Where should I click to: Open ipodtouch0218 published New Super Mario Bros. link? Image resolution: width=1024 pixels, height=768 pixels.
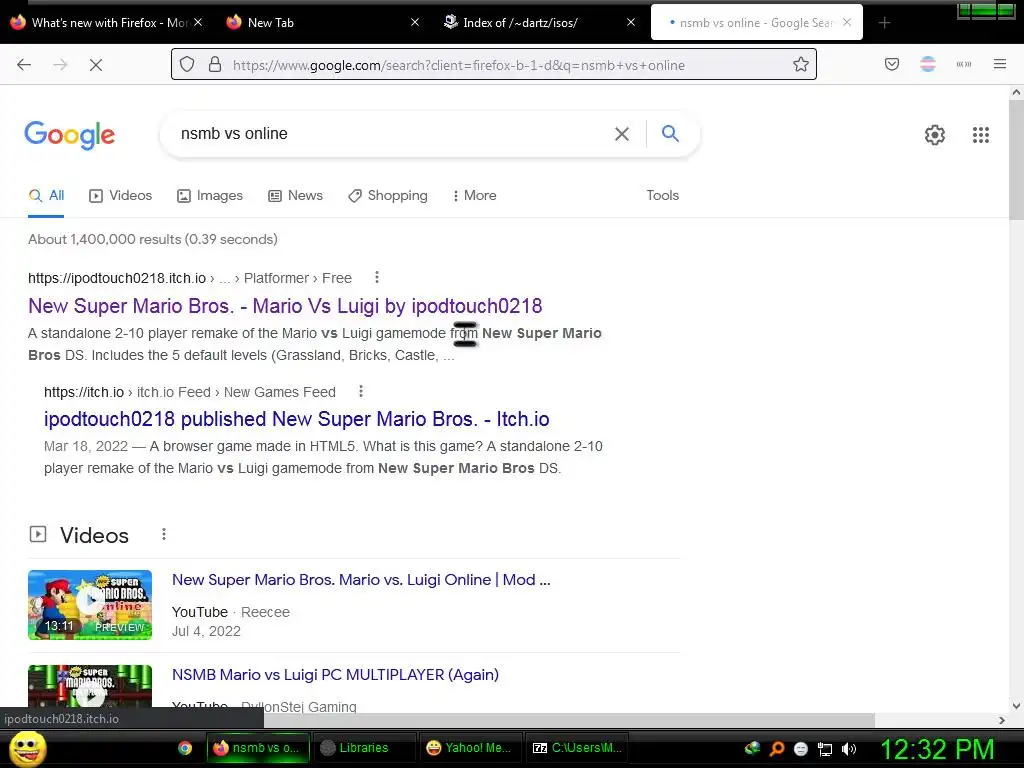296,419
